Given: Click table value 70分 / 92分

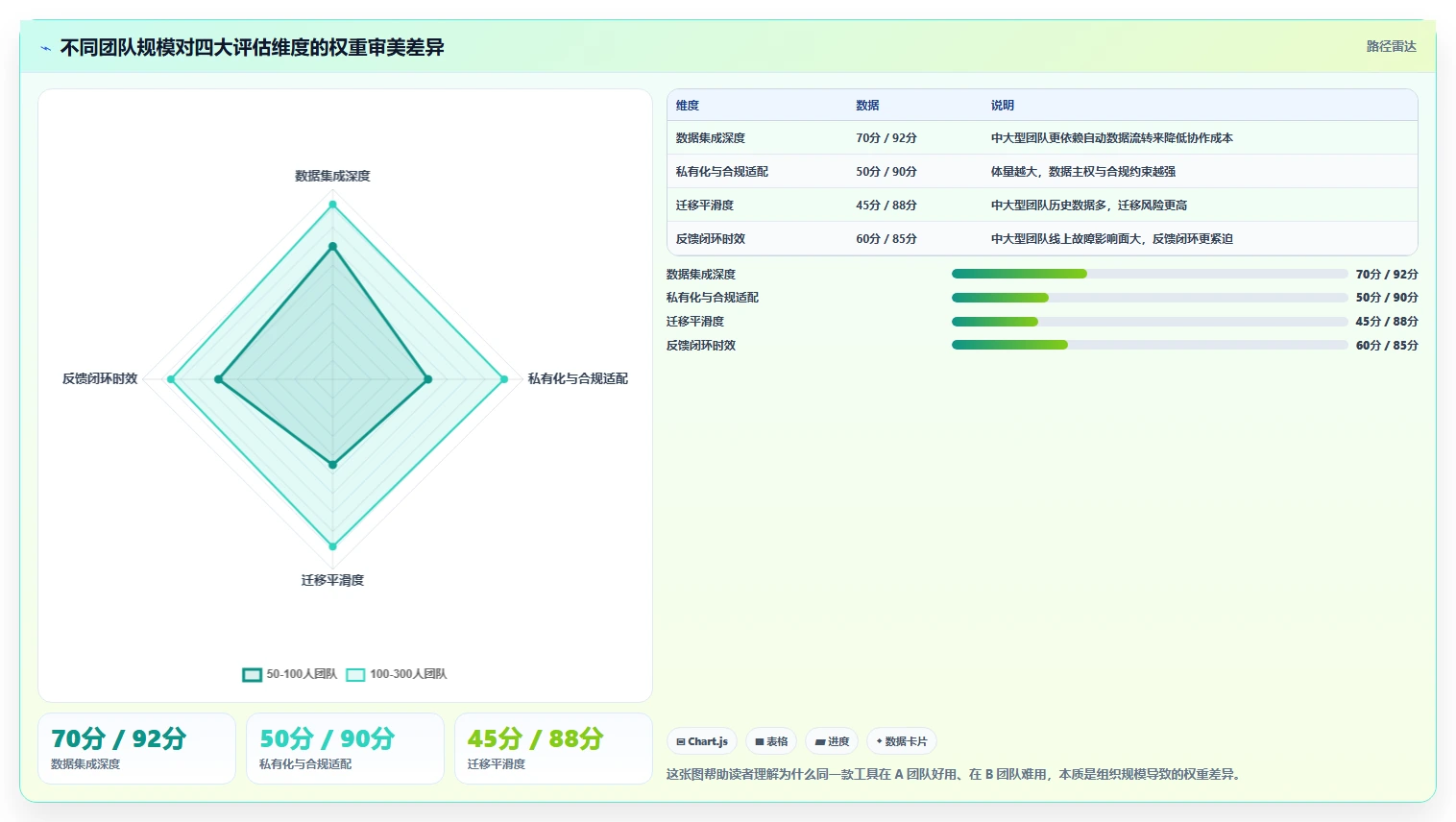Looking at the screenshot, I should [886, 138].
